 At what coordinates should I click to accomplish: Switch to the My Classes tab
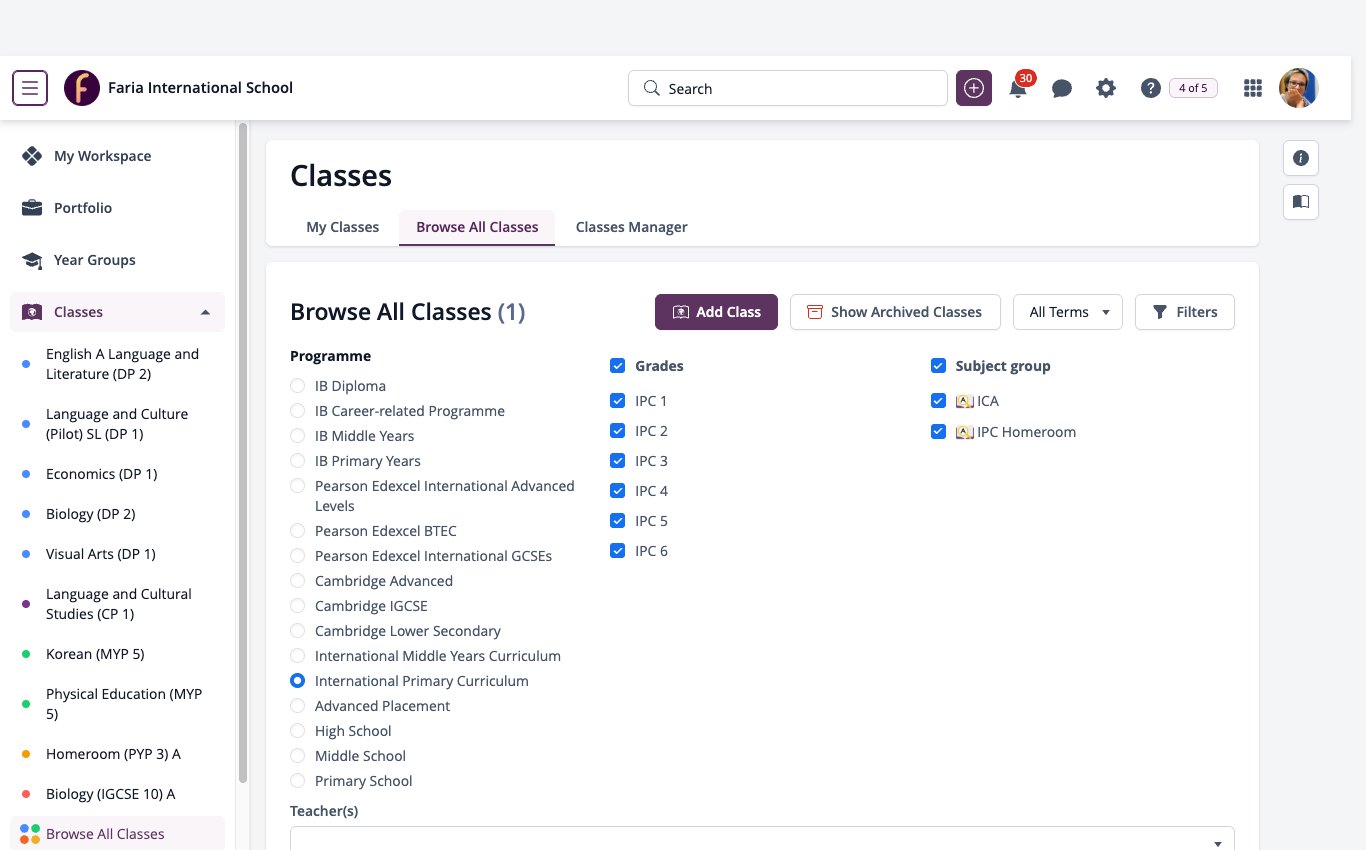(x=342, y=227)
